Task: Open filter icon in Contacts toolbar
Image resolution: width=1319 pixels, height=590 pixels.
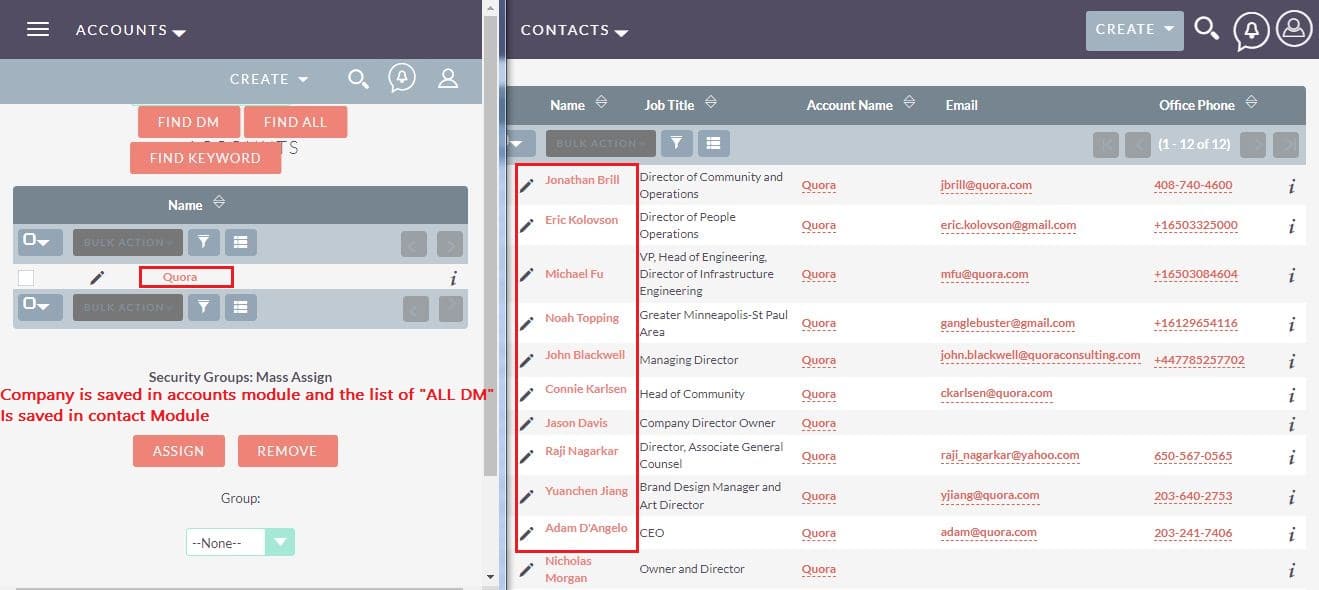Action: [676, 143]
